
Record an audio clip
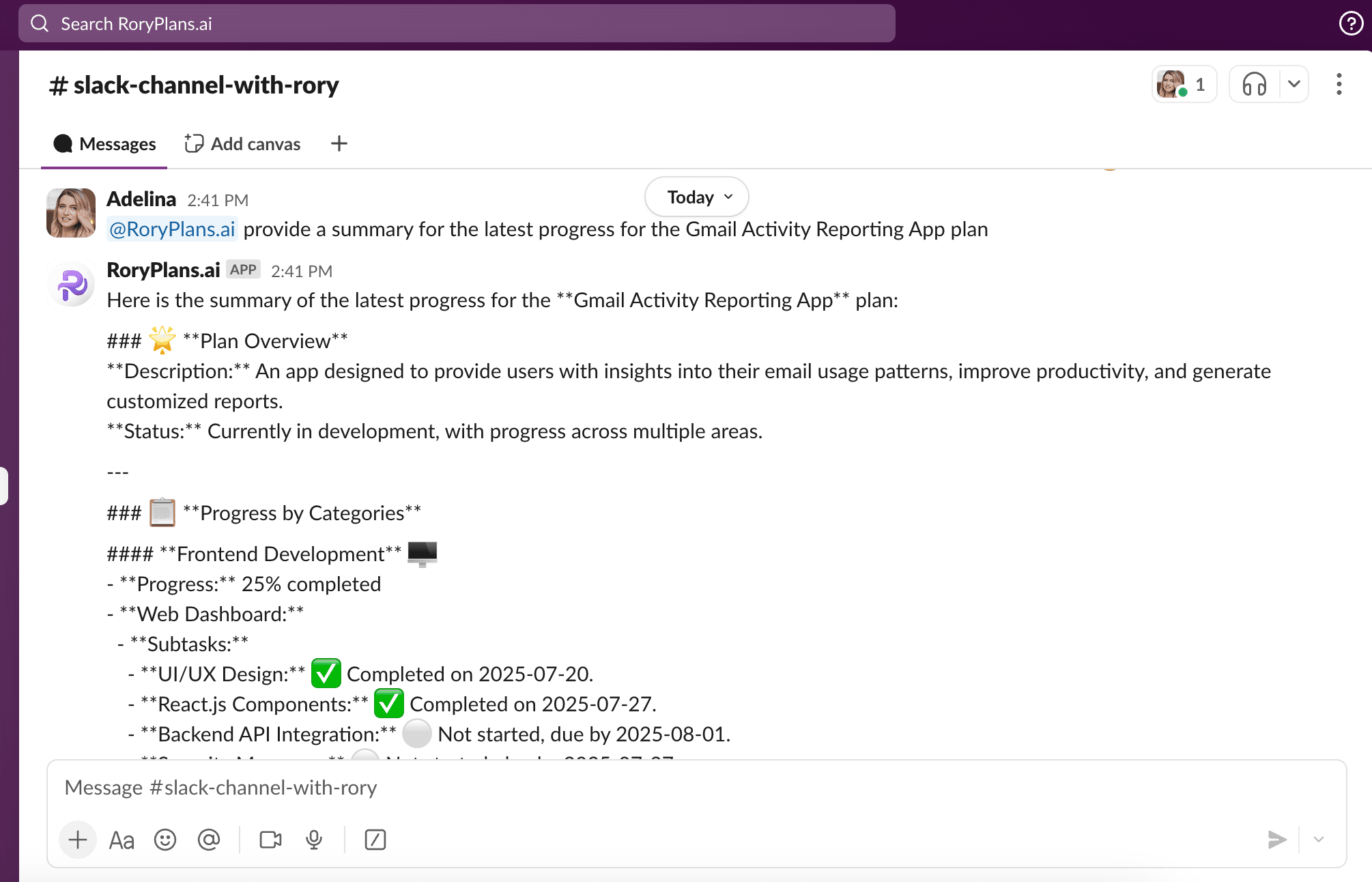[313, 840]
